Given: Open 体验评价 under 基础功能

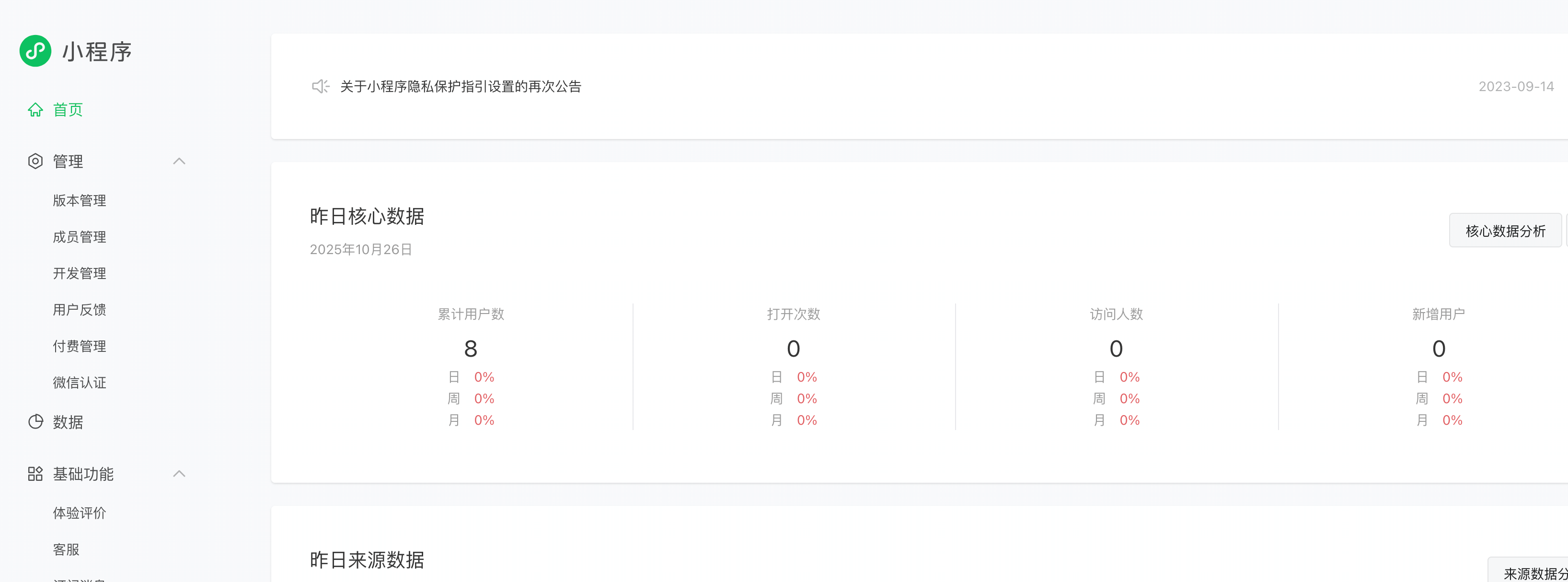Looking at the screenshot, I should [79, 513].
